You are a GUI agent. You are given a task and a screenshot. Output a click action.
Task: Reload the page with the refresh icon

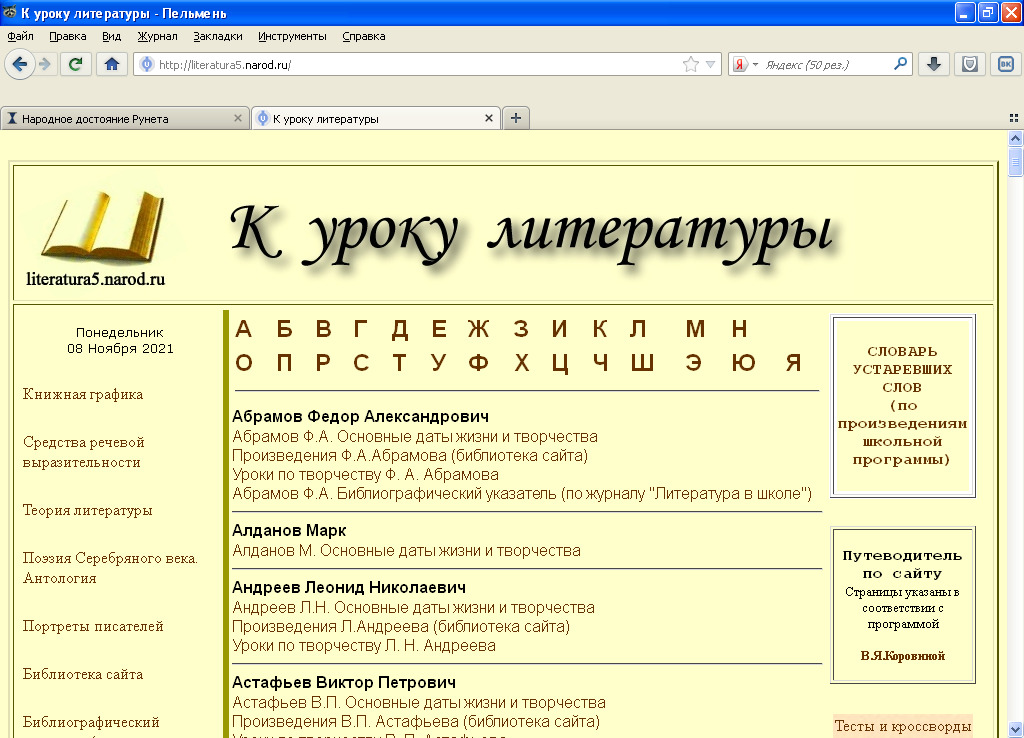pos(75,64)
